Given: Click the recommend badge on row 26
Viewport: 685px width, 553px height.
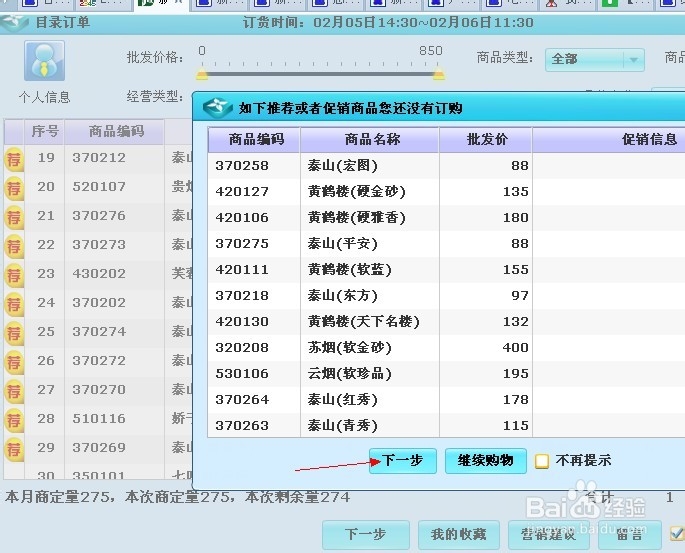Looking at the screenshot, I should click(14, 363).
